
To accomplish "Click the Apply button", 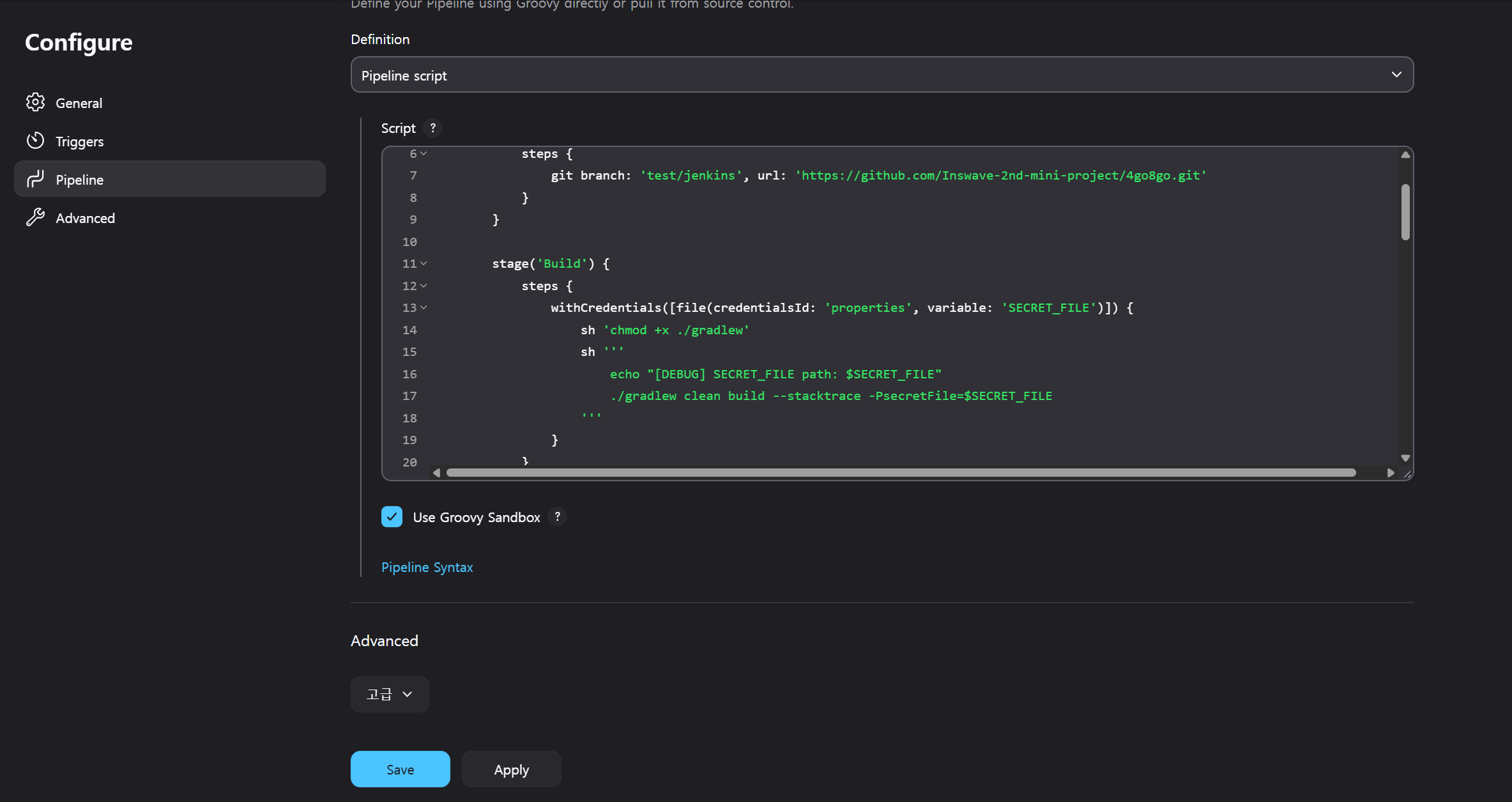I will point(511,769).
